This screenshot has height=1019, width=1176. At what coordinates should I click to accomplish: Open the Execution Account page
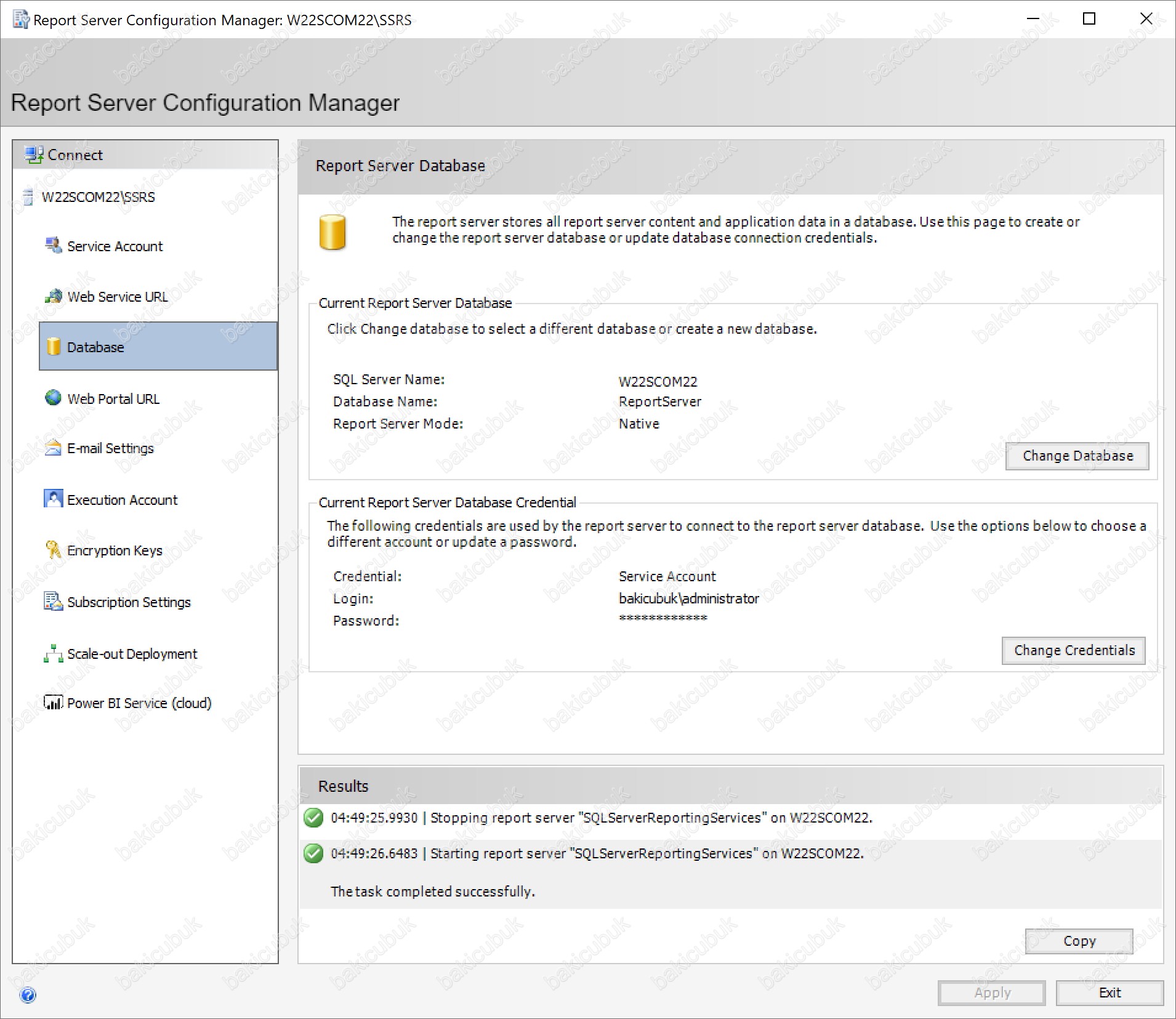click(x=123, y=500)
